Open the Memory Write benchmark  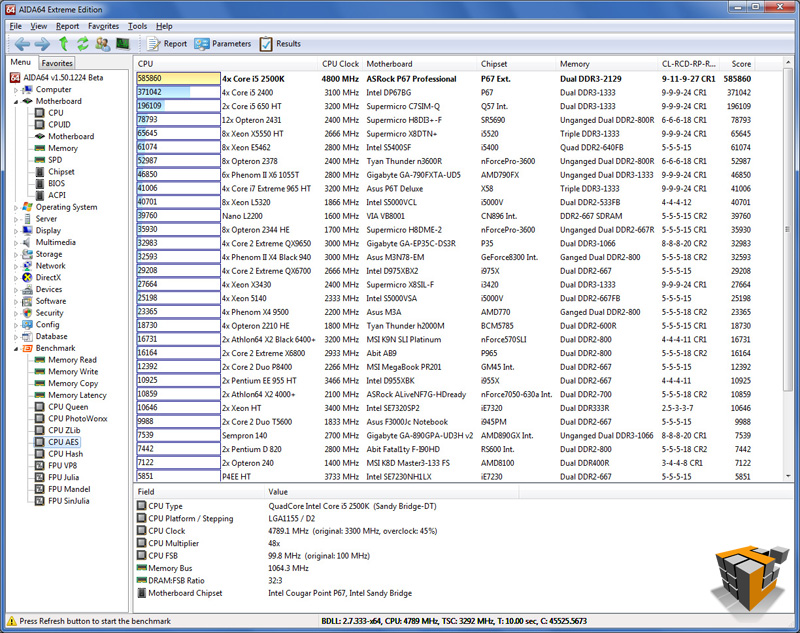click(73, 371)
